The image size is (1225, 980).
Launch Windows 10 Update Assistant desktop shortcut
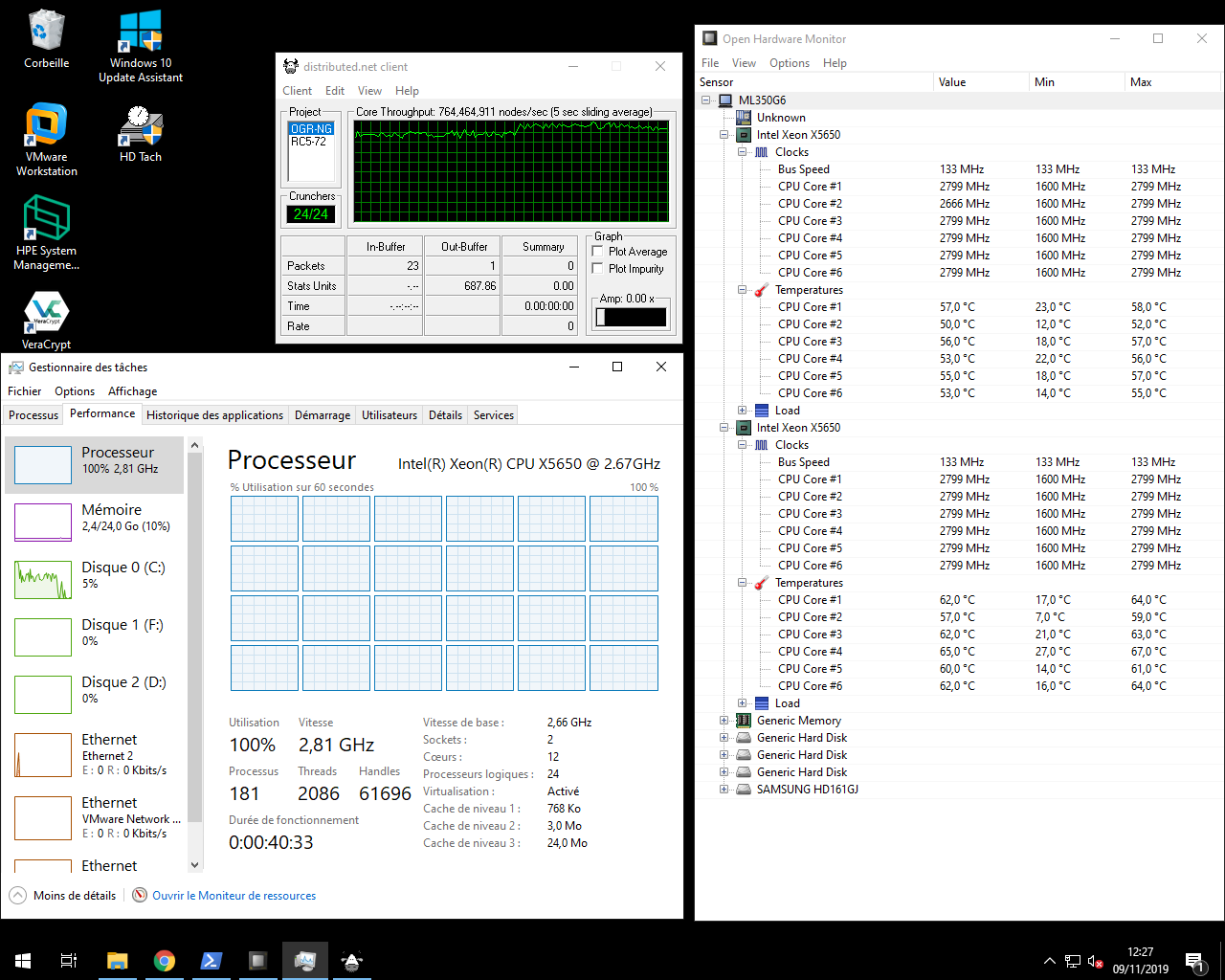141,46
